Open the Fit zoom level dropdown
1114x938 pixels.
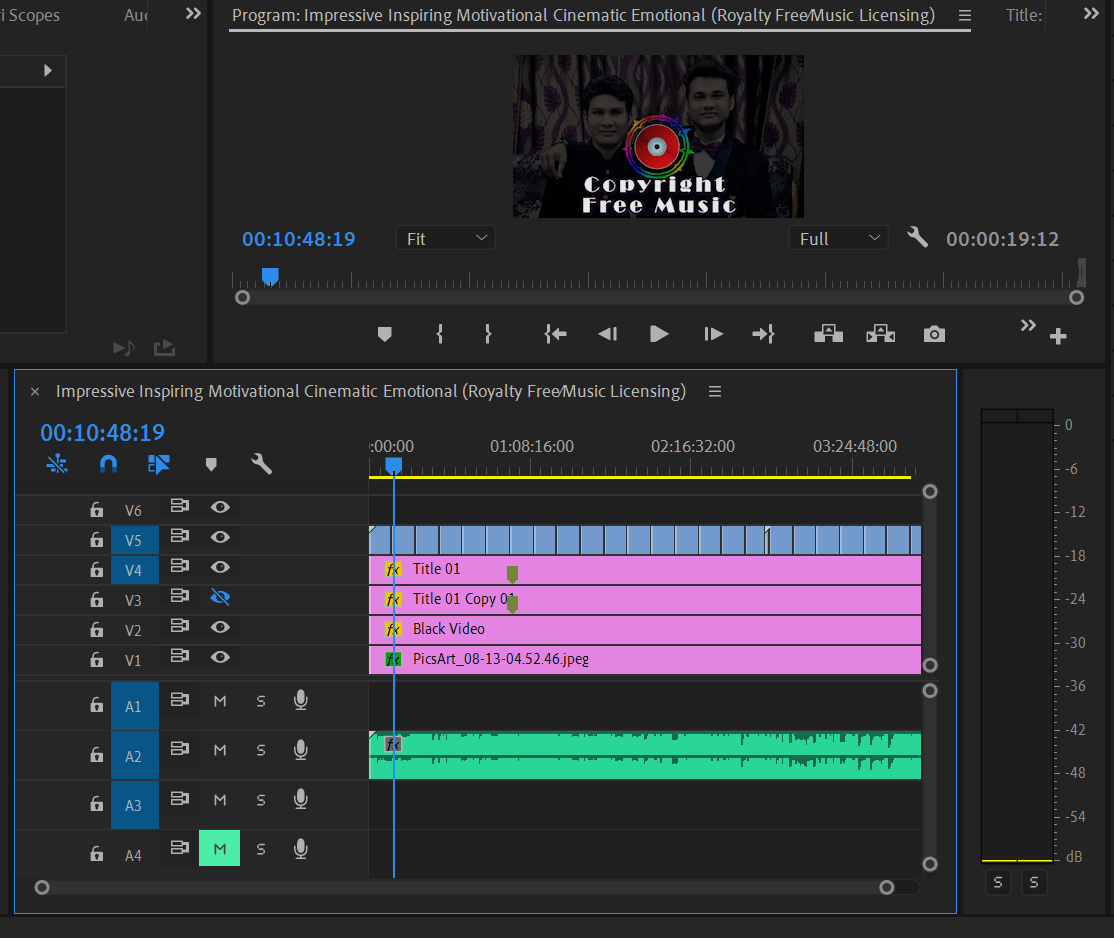coord(445,237)
